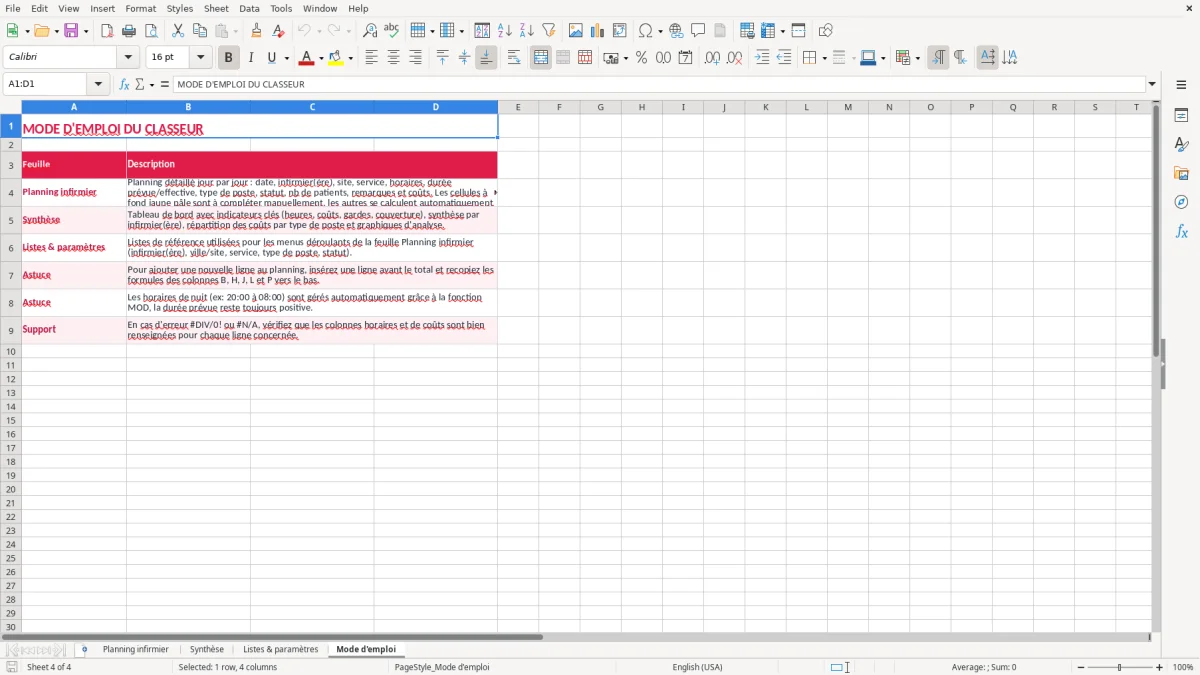Open the Sheet menu

point(217,8)
